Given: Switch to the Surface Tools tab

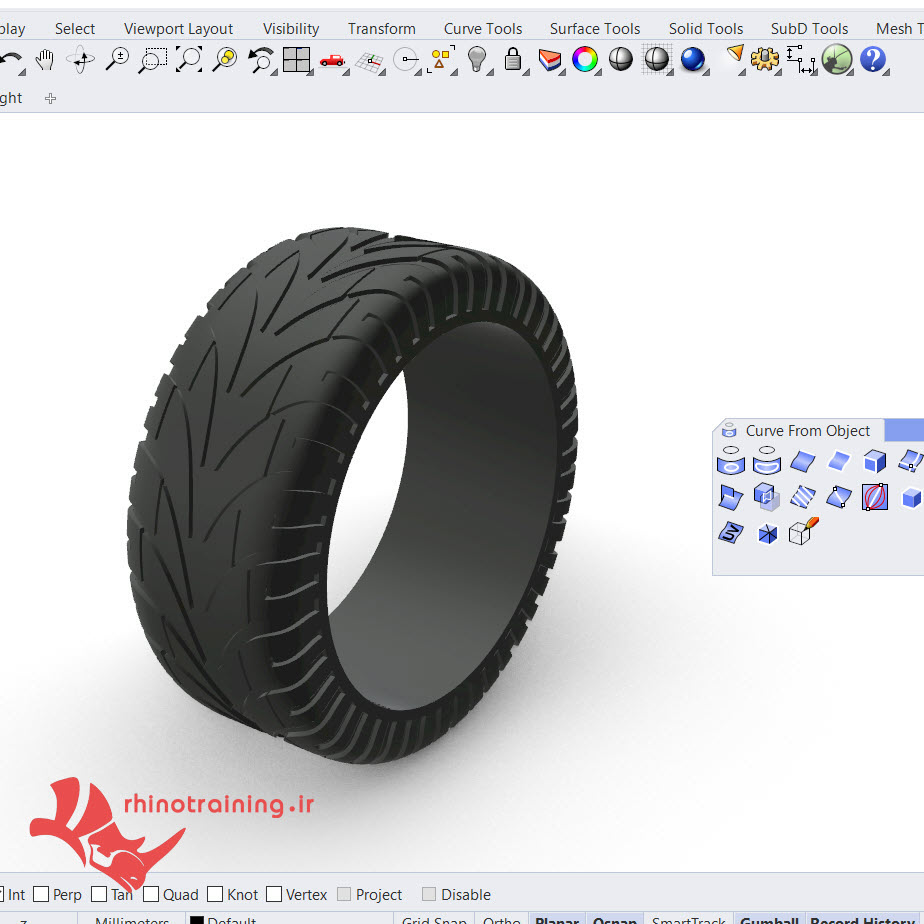Looking at the screenshot, I should [594, 28].
